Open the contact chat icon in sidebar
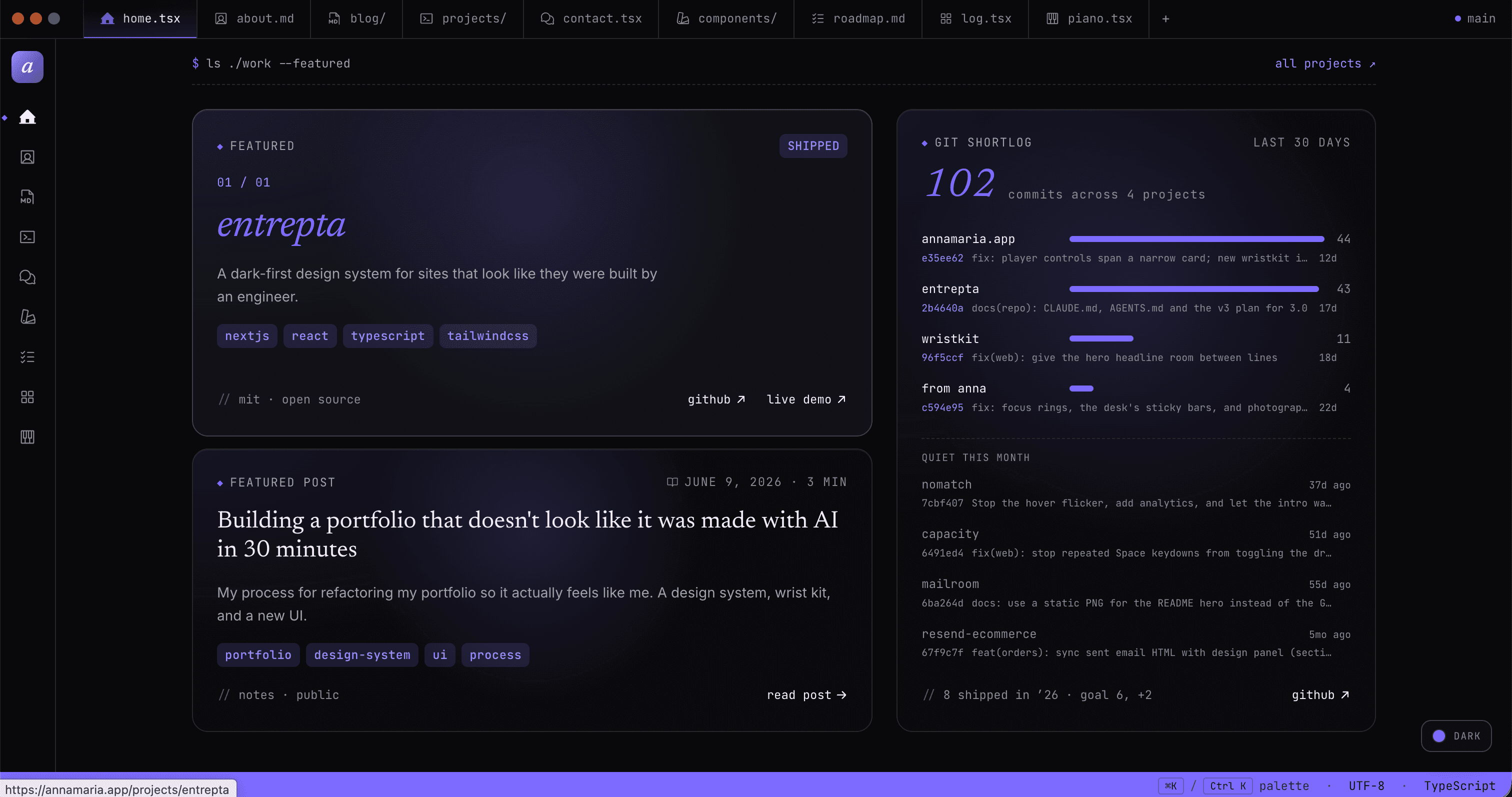 (x=27, y=276)
